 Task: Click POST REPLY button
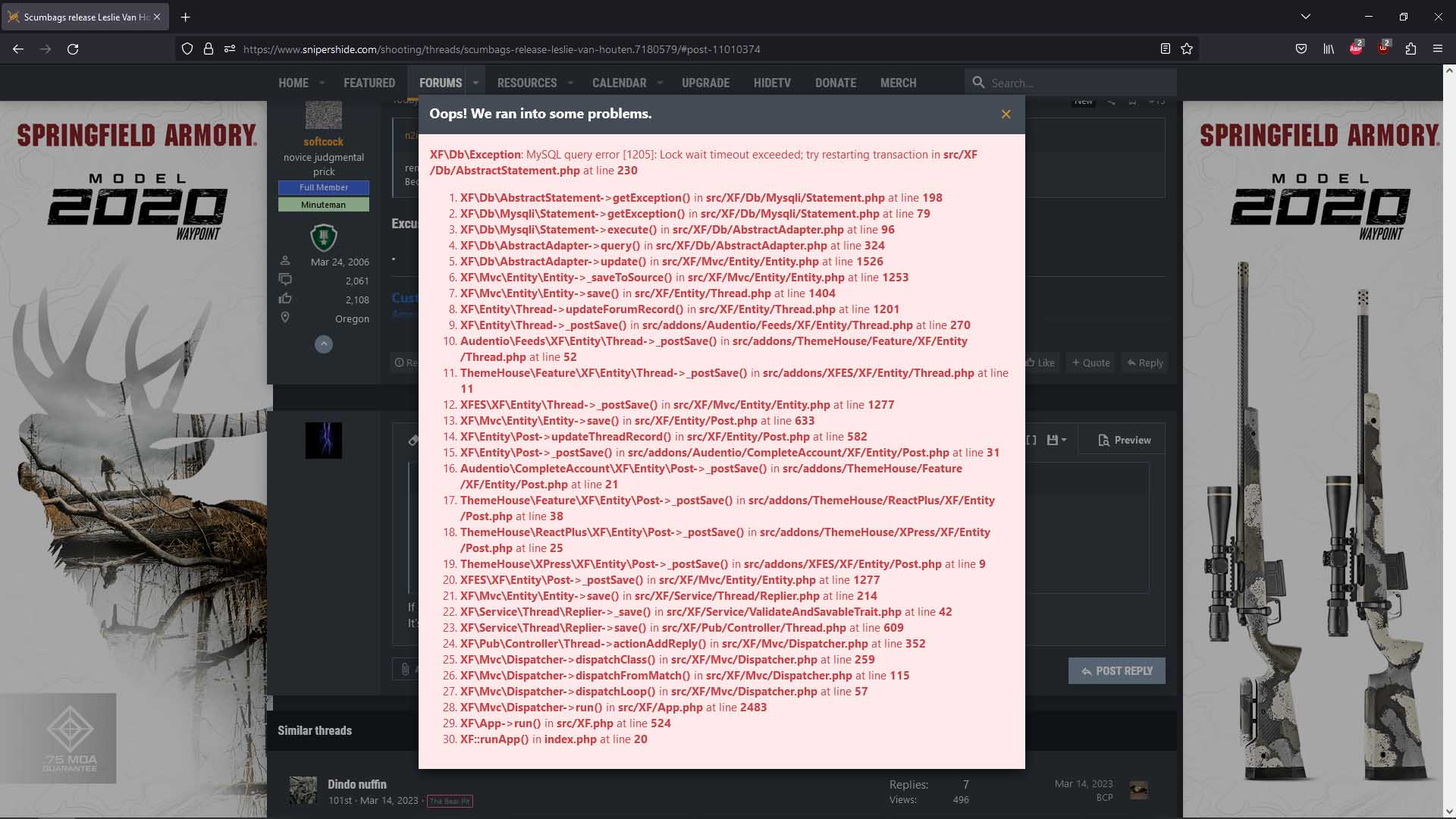[1117, 671]
